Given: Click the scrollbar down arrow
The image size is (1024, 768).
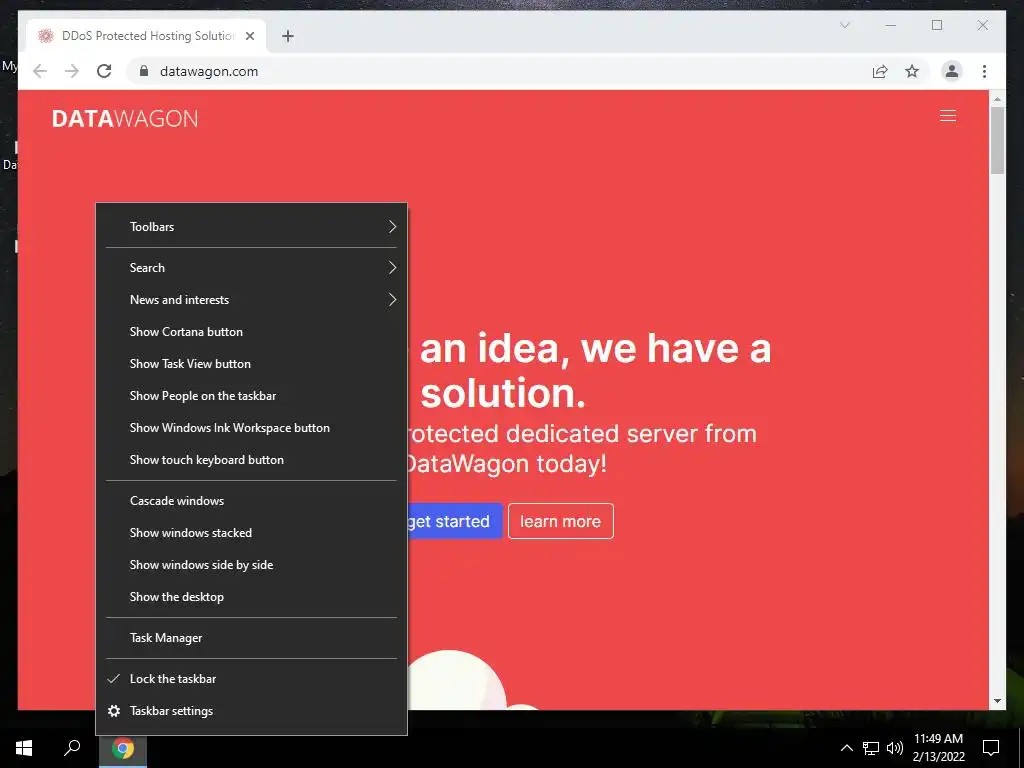Looking at the screenshot, I should pos(997,701).
